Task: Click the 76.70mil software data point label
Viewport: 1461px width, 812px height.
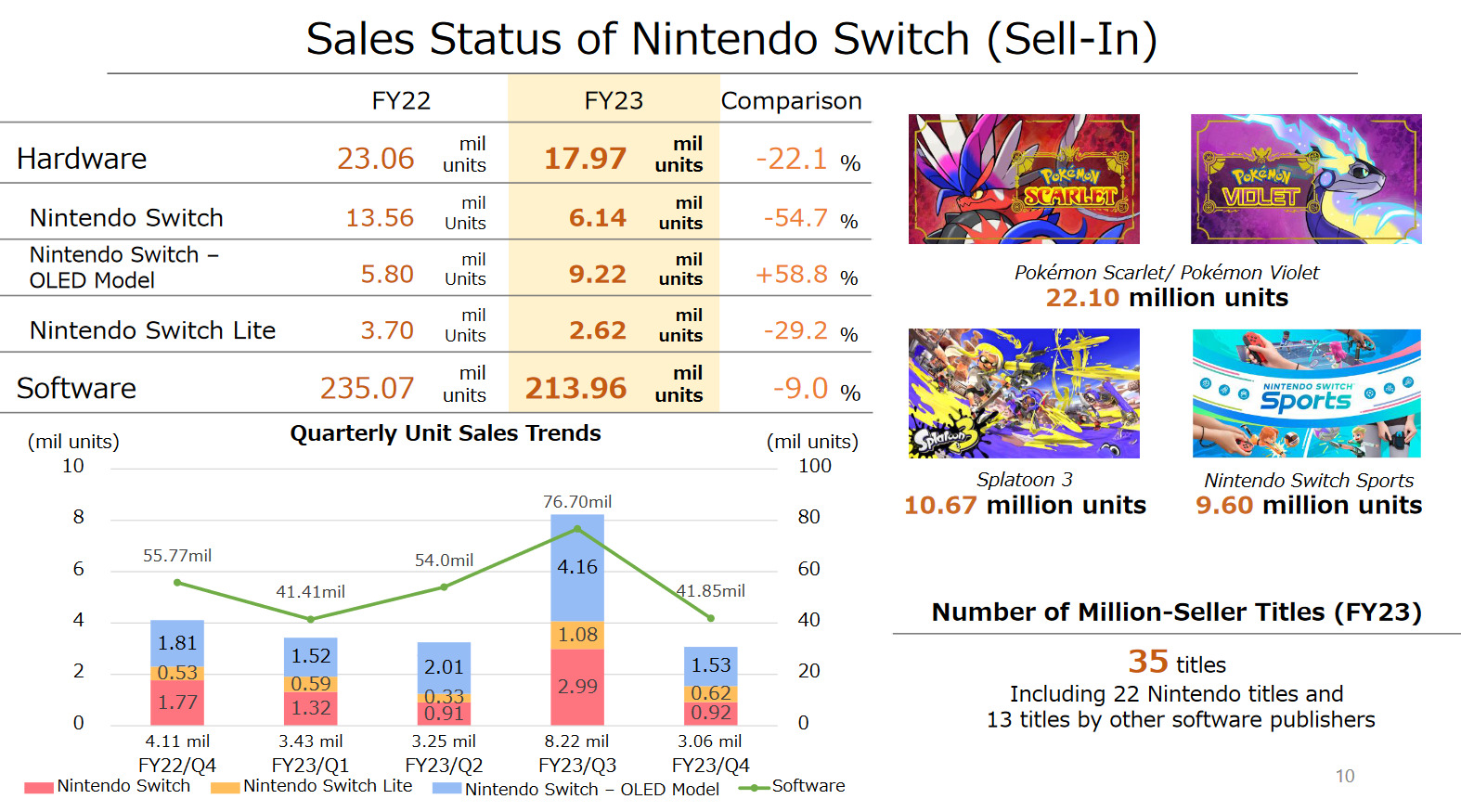Action: click(x=577, y=502)
